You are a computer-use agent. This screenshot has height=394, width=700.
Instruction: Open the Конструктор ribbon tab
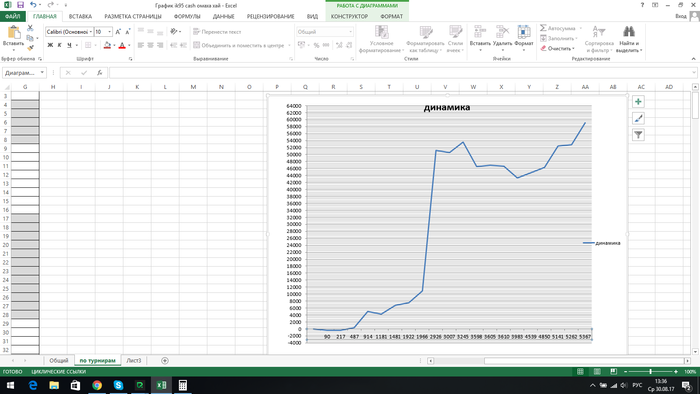(x=349, y=17)
